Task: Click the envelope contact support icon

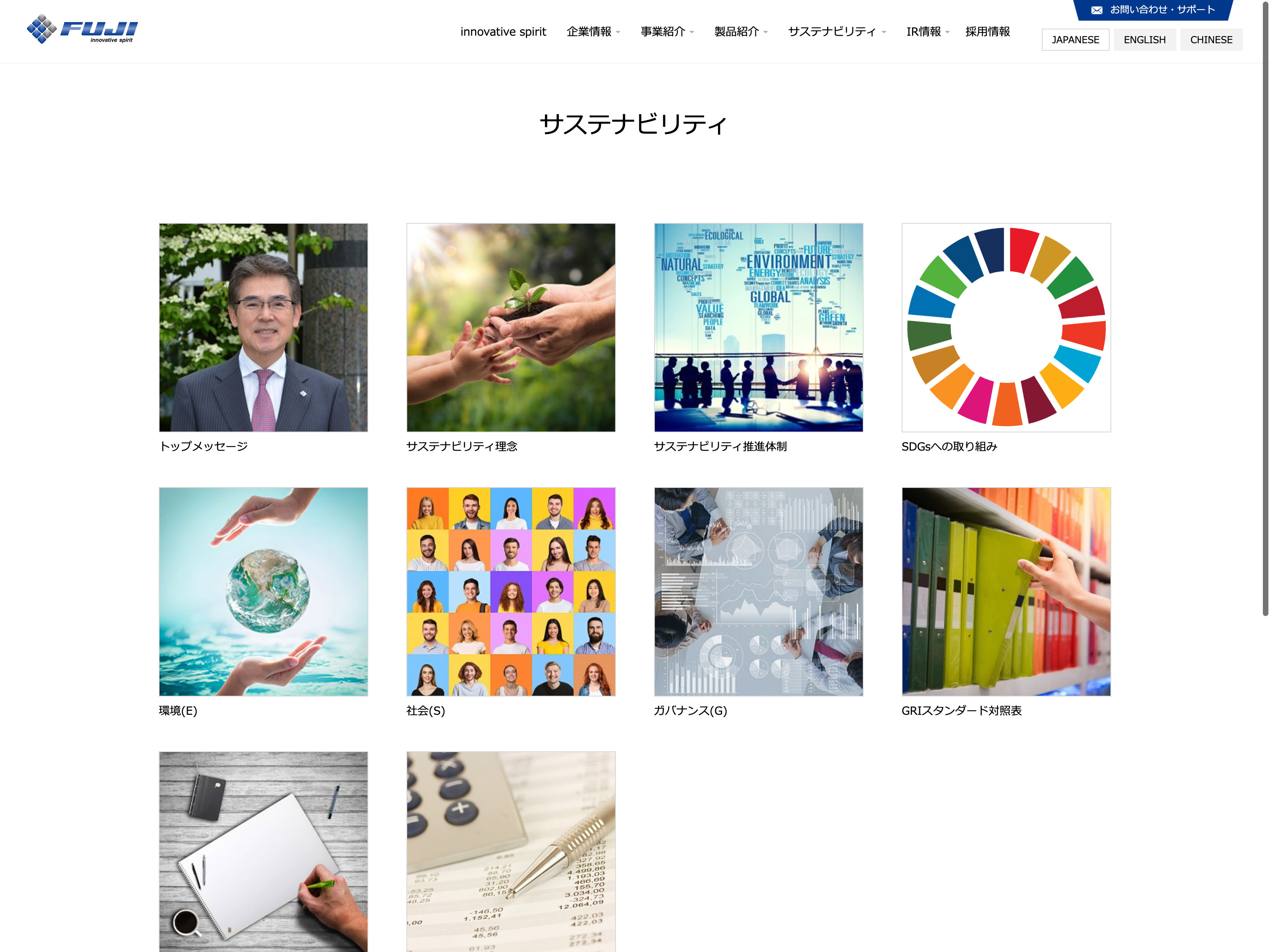Action: tap(1097, 10)
